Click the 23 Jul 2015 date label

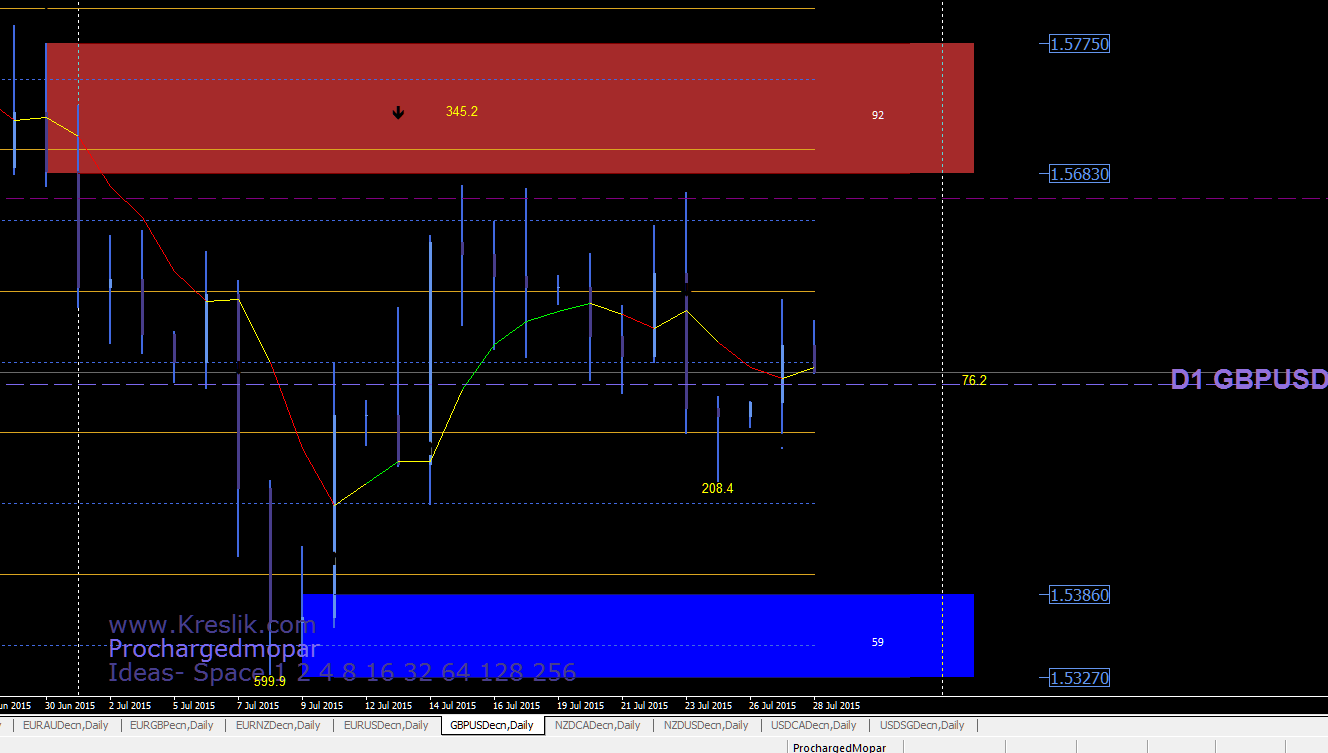click(x=708, y=705)
